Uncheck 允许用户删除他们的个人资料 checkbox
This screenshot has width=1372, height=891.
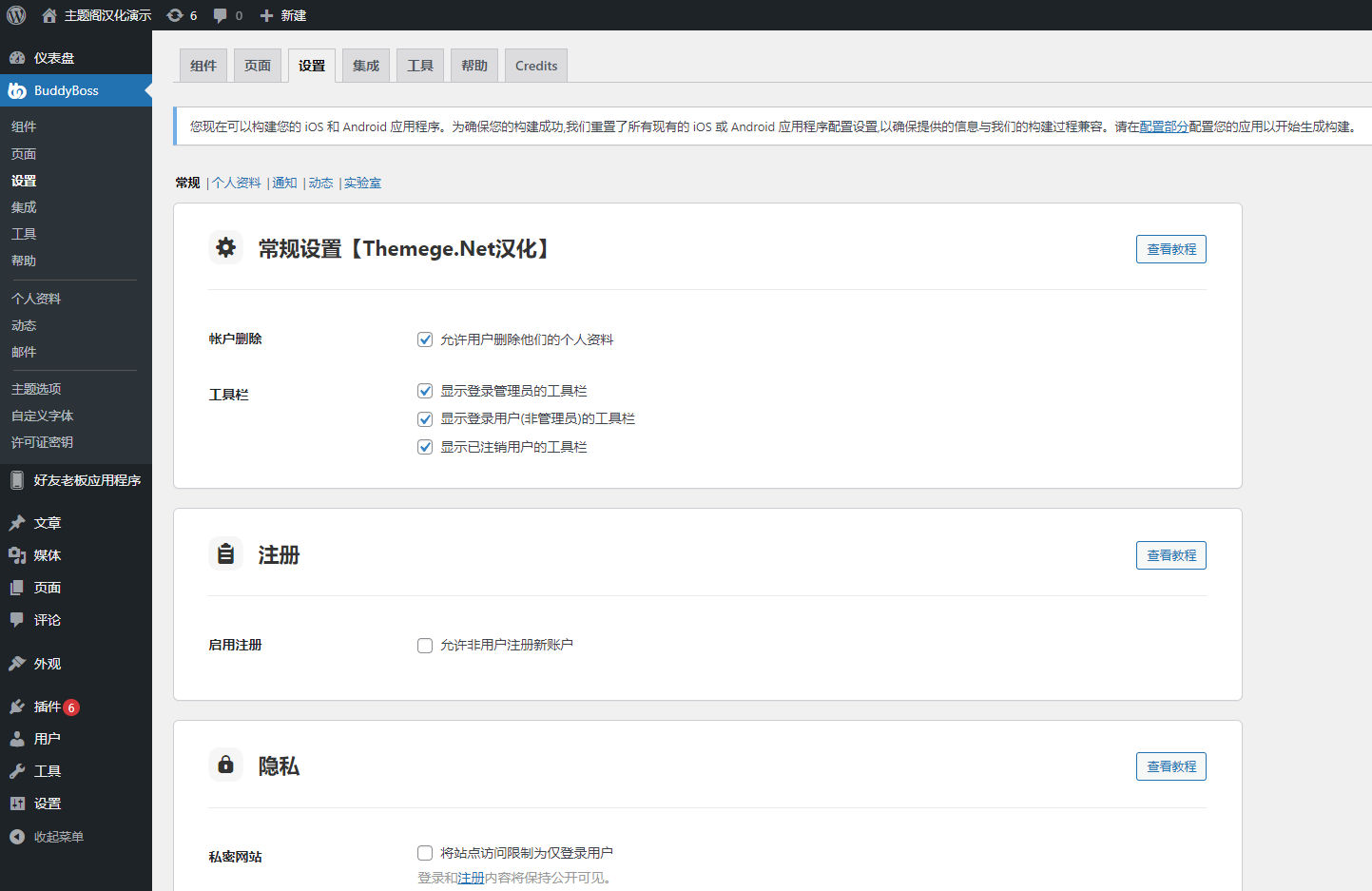tap(425, 339)
